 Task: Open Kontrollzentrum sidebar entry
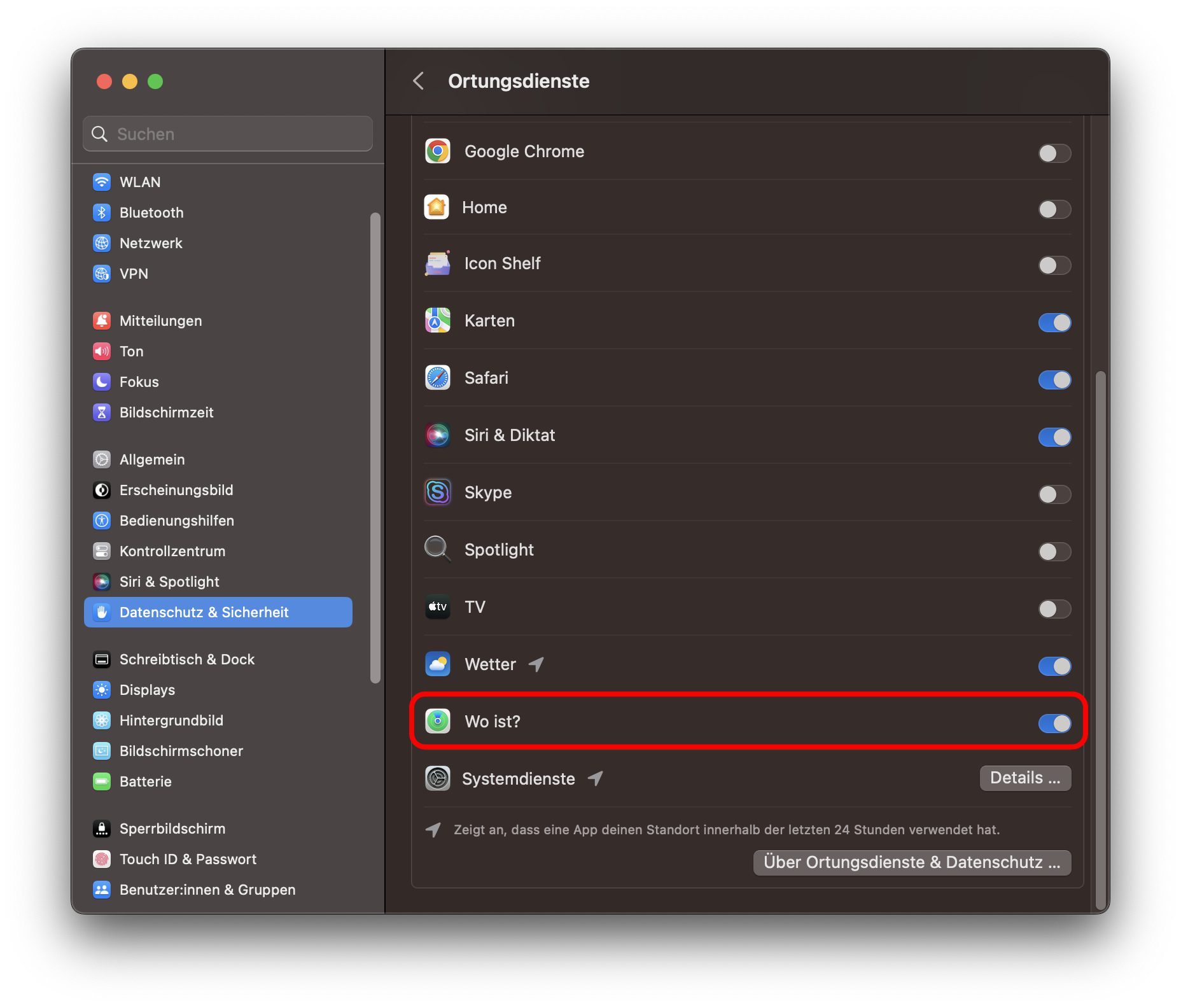[218, 551]
